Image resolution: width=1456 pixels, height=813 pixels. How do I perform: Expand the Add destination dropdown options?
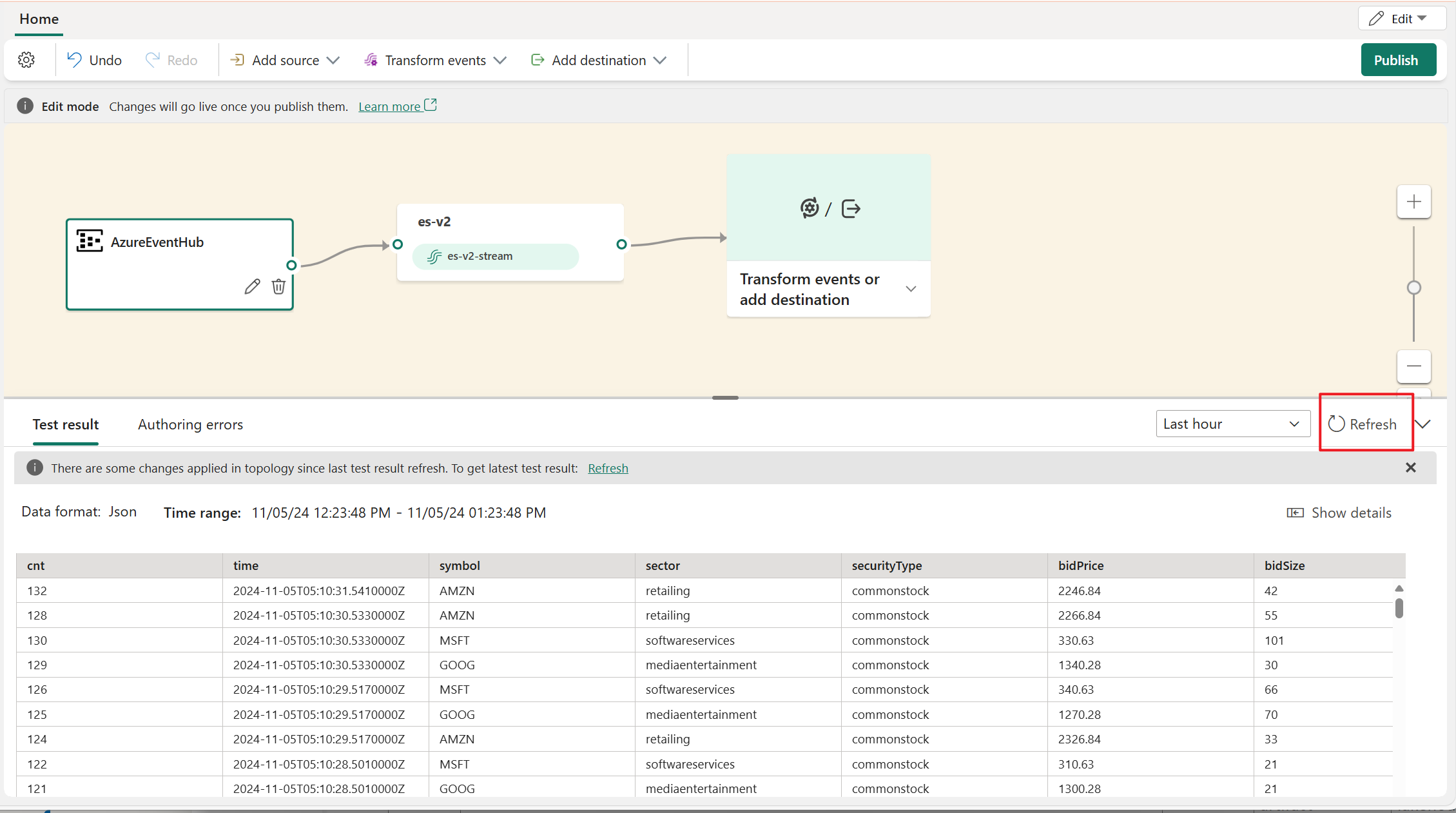pos(660,60)
